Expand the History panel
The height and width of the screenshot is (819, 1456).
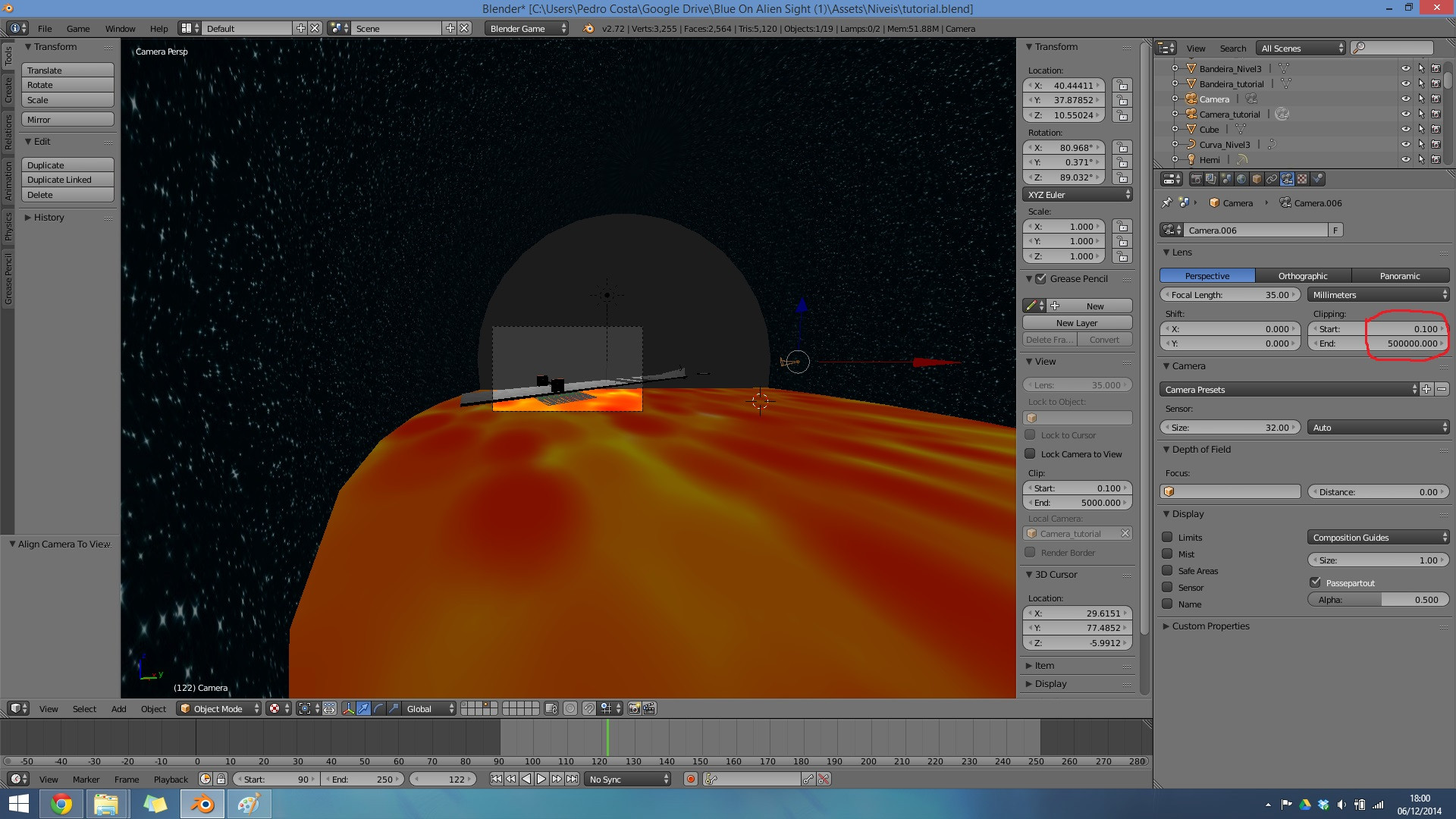coord(49,218)
